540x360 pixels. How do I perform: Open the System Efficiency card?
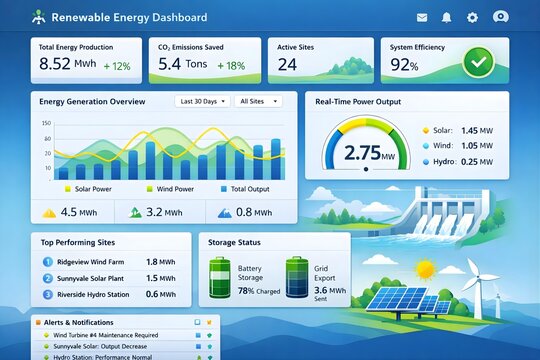click(445, 60)
